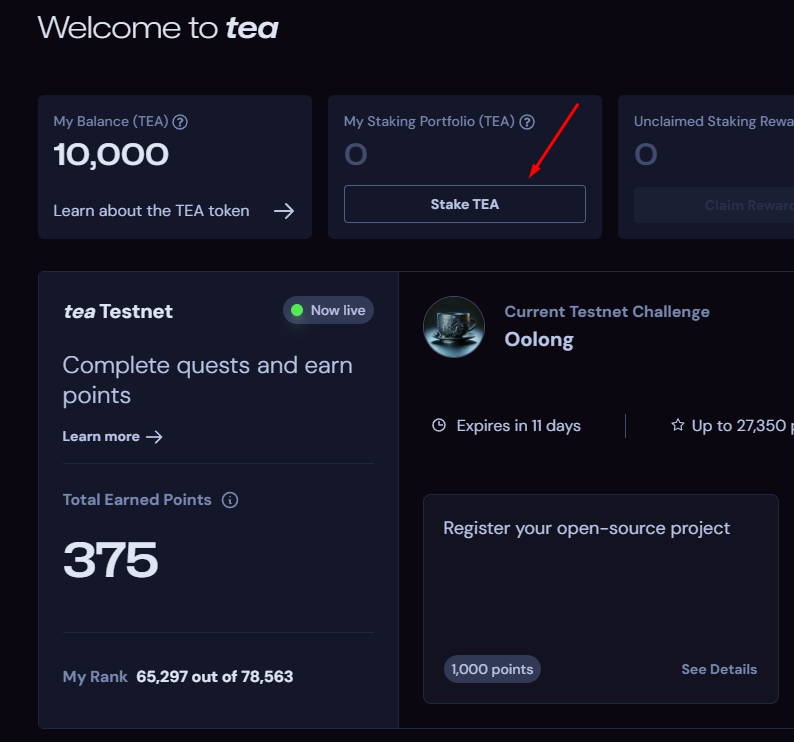794x742 pixels.
Task: Click arrow icon beside Learn about TEA token
Action: (284, 211)
